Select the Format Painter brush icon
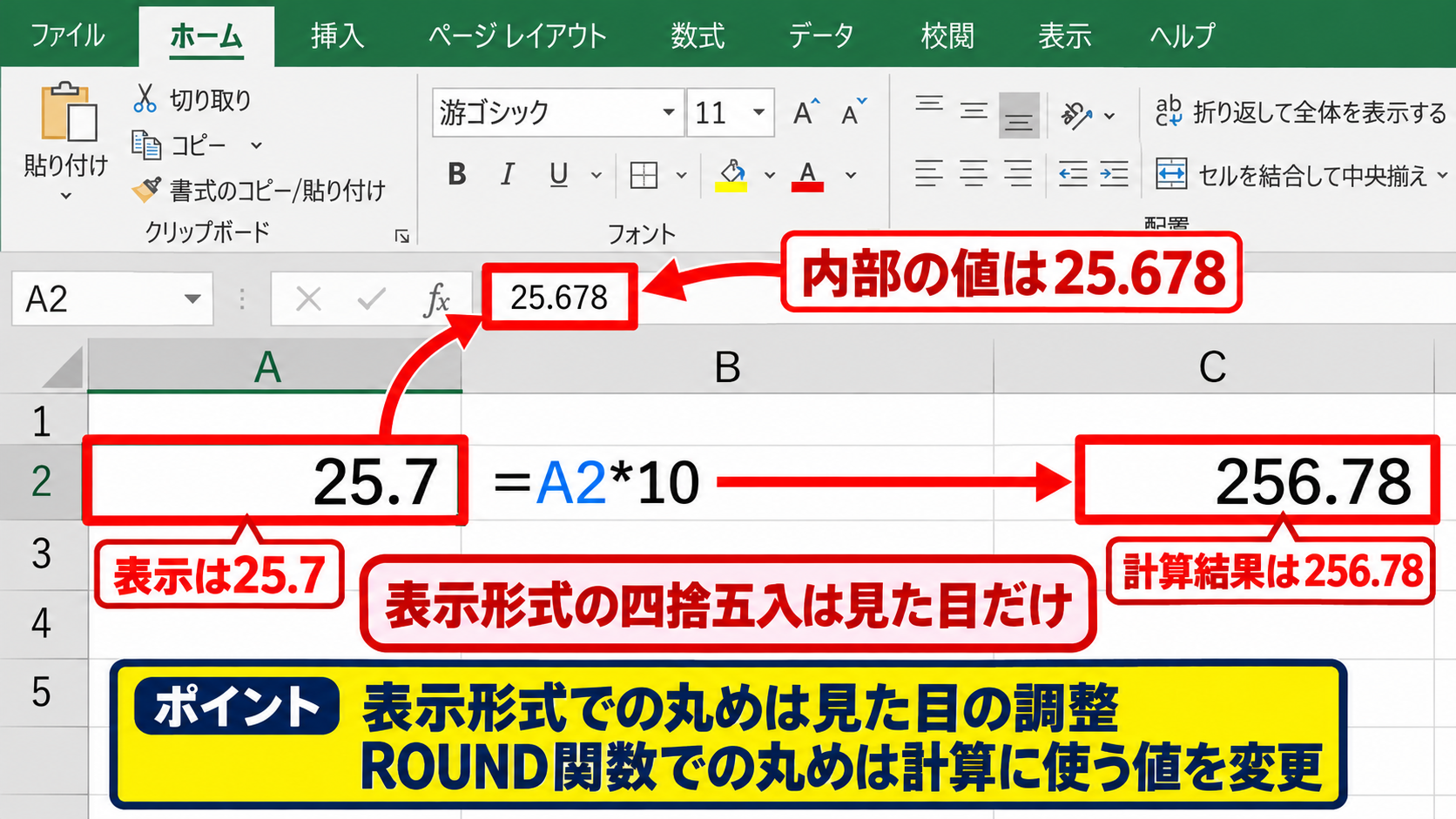The height and width of the screenshot is (819, 1456). tap(146, 189)
